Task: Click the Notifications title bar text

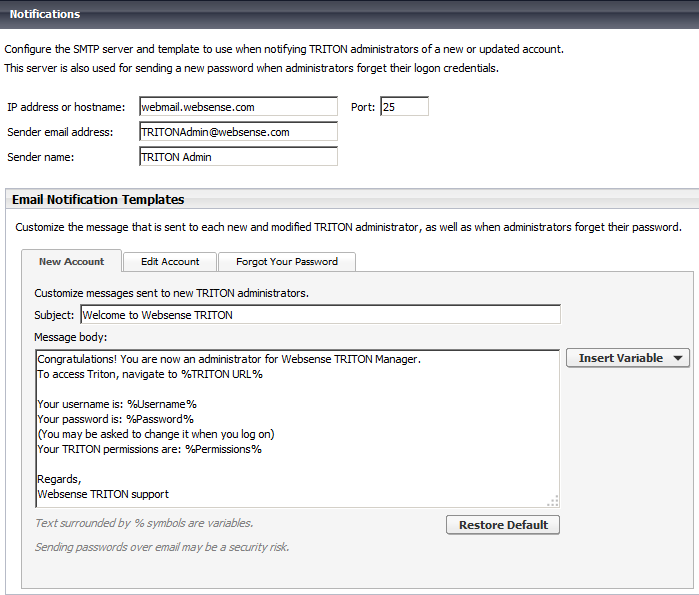Action: (45, 14)
